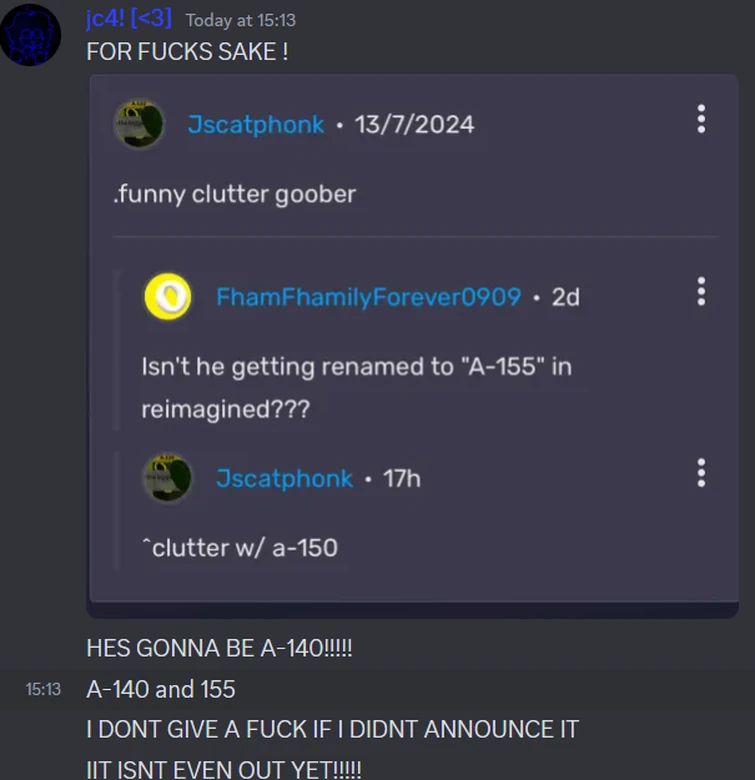The height and width of the screenshot is (780, 755).
Task: Click the jc4! [<3] username
Action: (129, 18)
